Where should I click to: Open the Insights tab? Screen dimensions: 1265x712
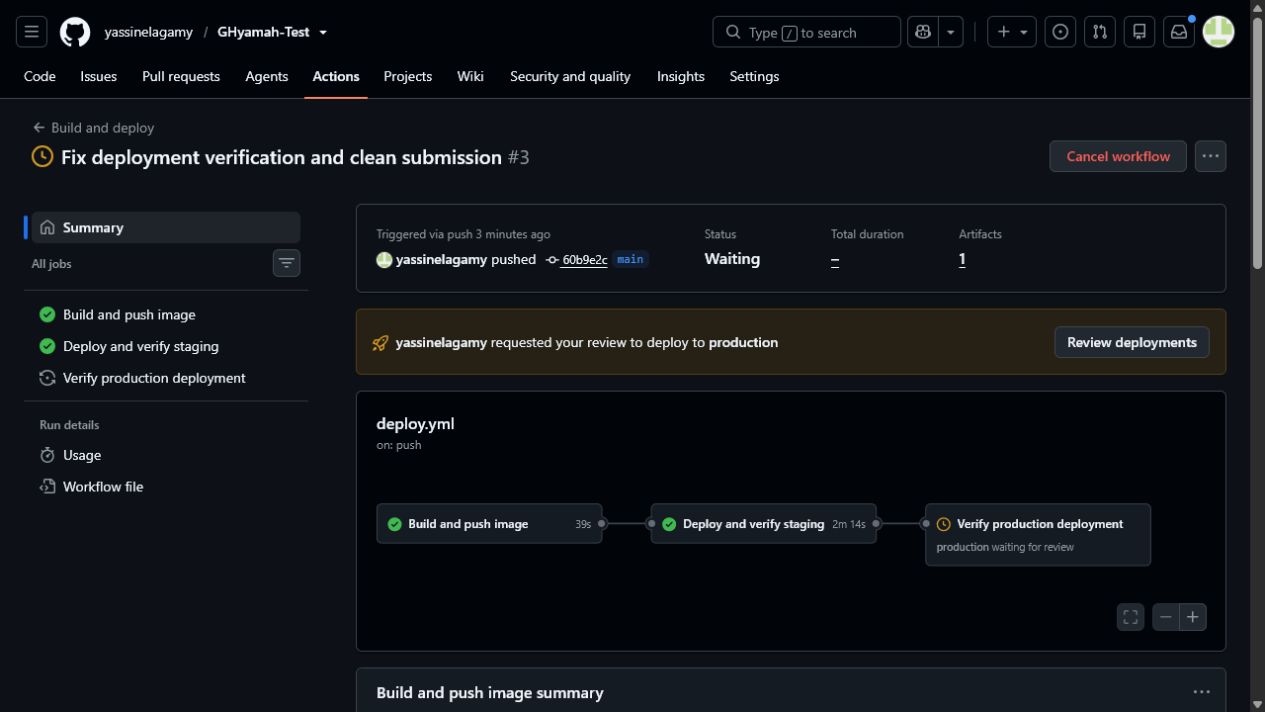(681, 76)
